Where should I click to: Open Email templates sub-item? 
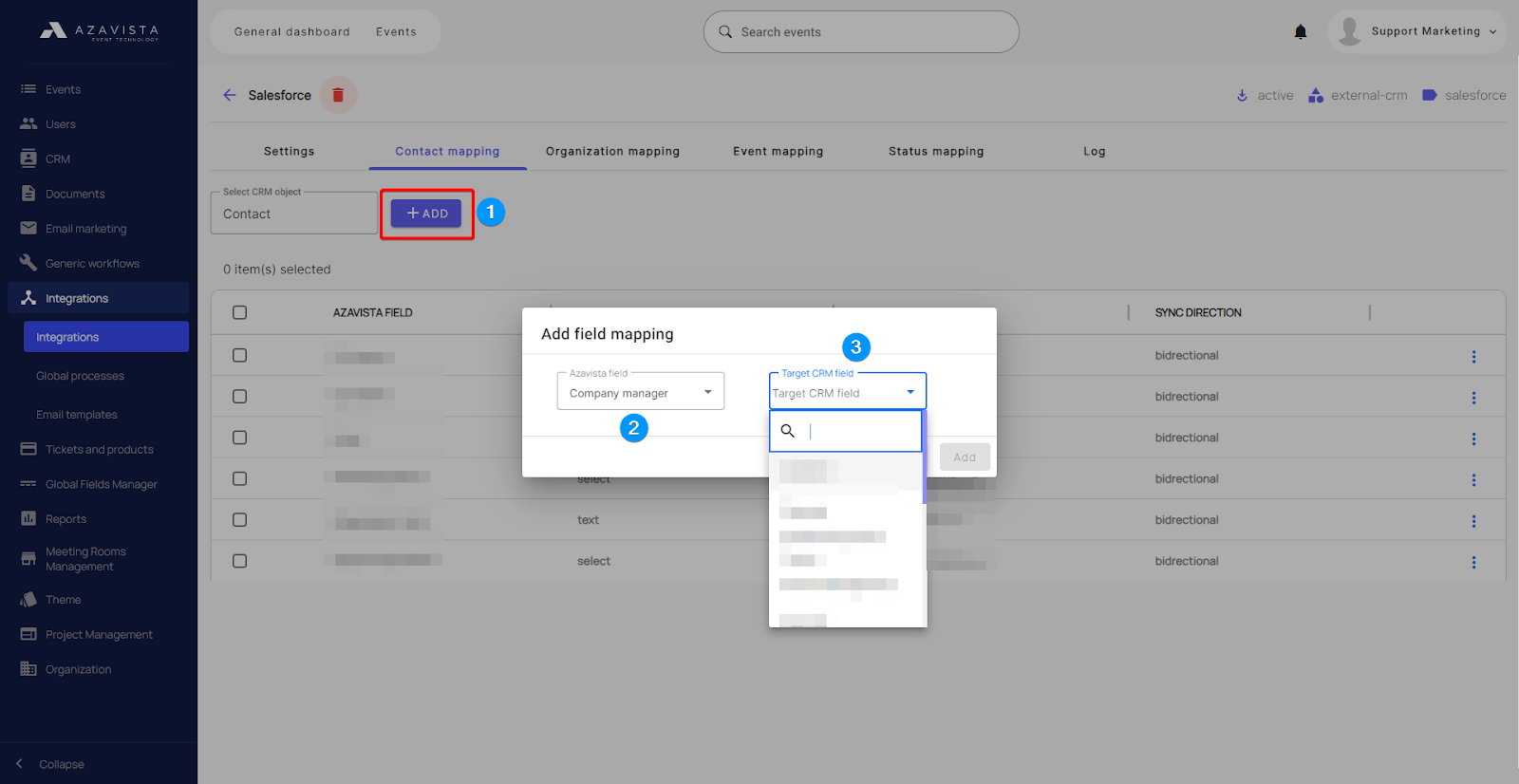point(77,415)
